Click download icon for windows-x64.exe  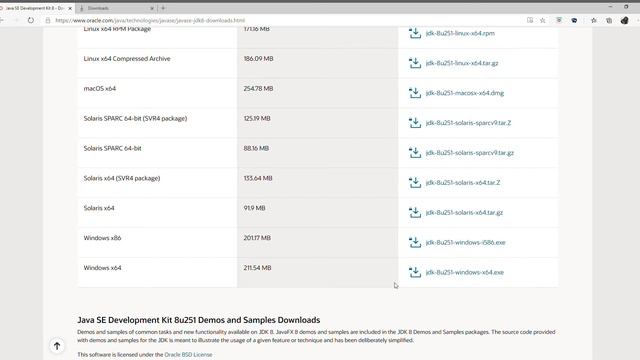pos(415,272)
